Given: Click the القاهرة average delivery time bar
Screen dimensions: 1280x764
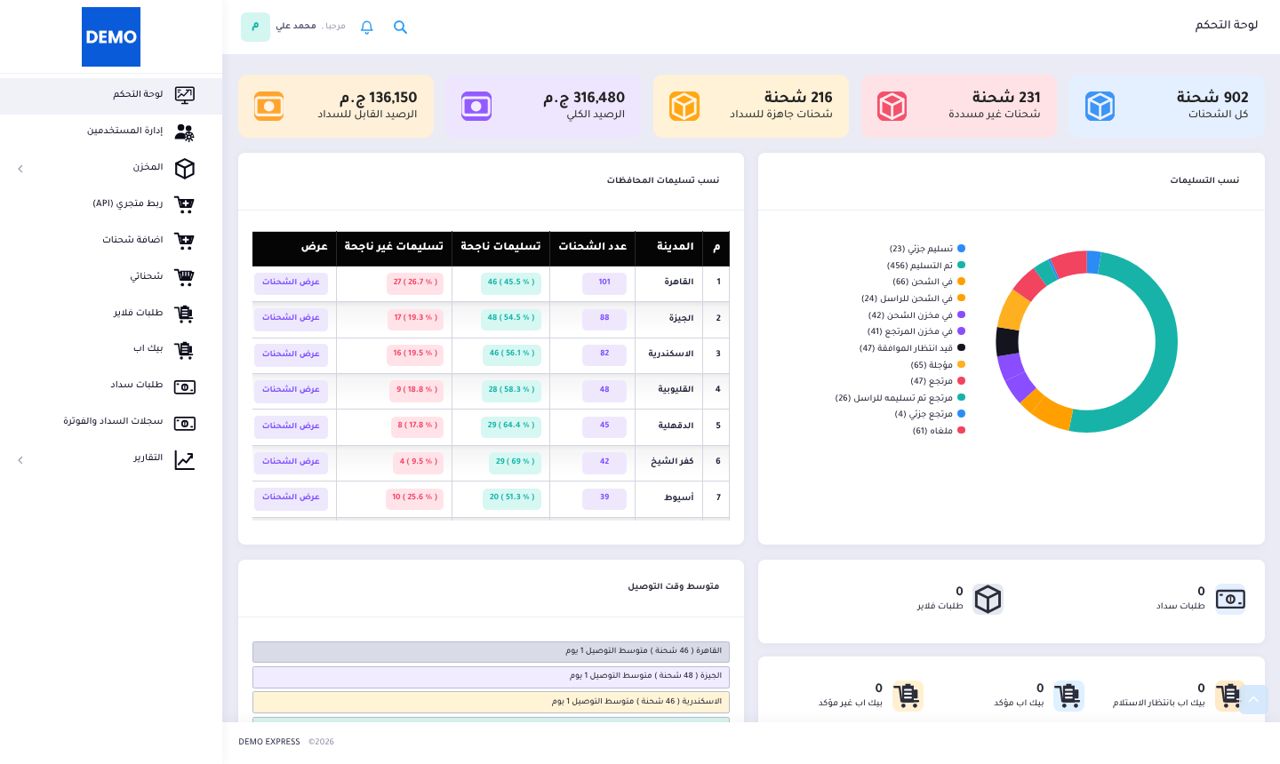Looking at the screenshot, I should point(491,651).
